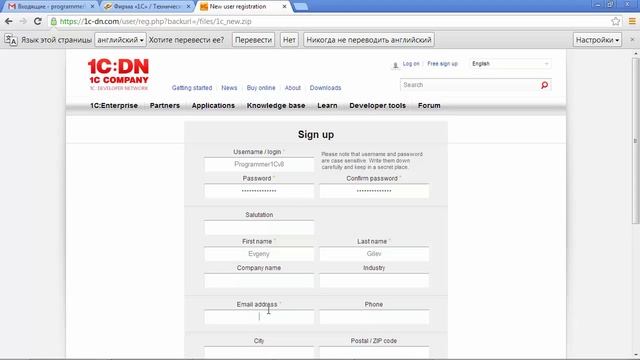This screenshot has height=360, width=640.
Task: Open the Downloads link
Action: (x=325, y=88)
